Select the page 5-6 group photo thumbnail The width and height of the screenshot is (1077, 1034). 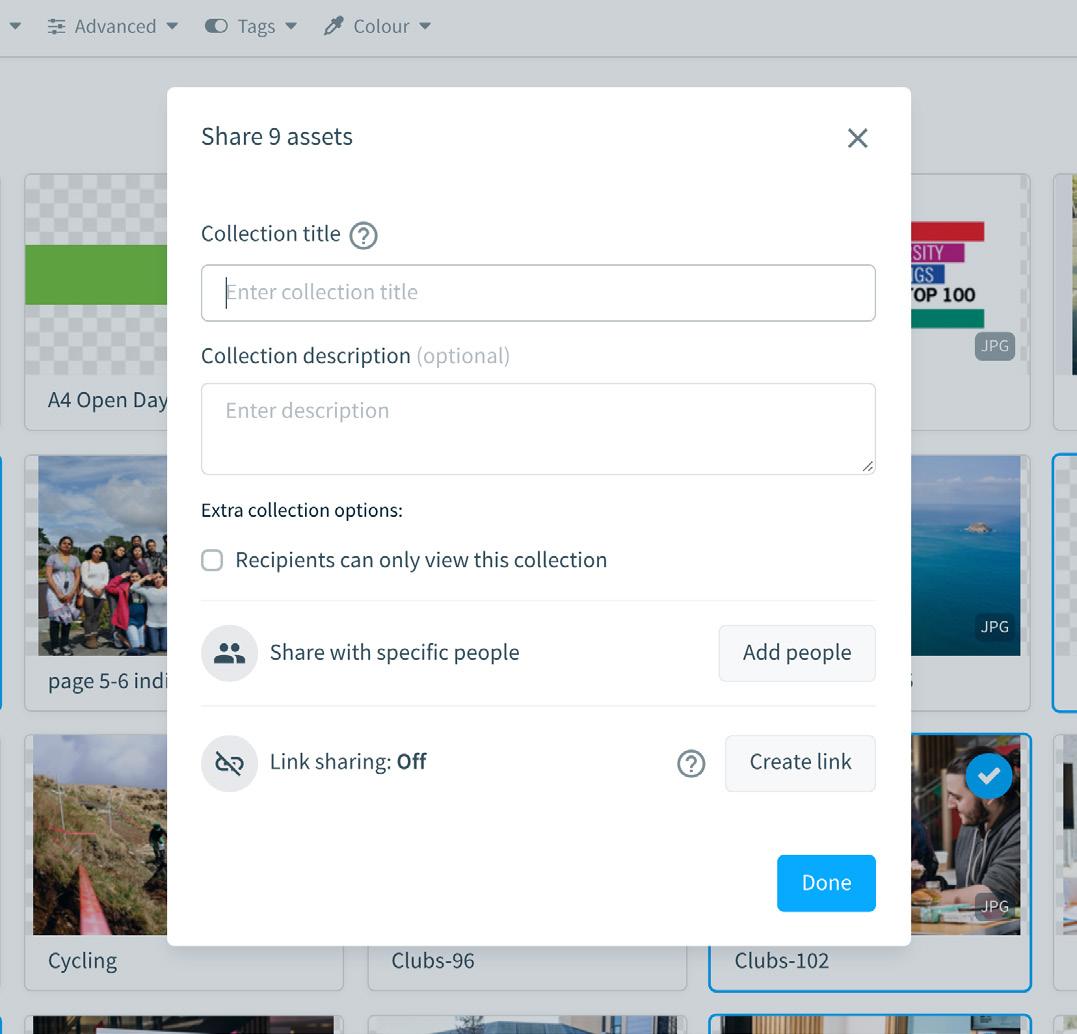coord(102,556)
